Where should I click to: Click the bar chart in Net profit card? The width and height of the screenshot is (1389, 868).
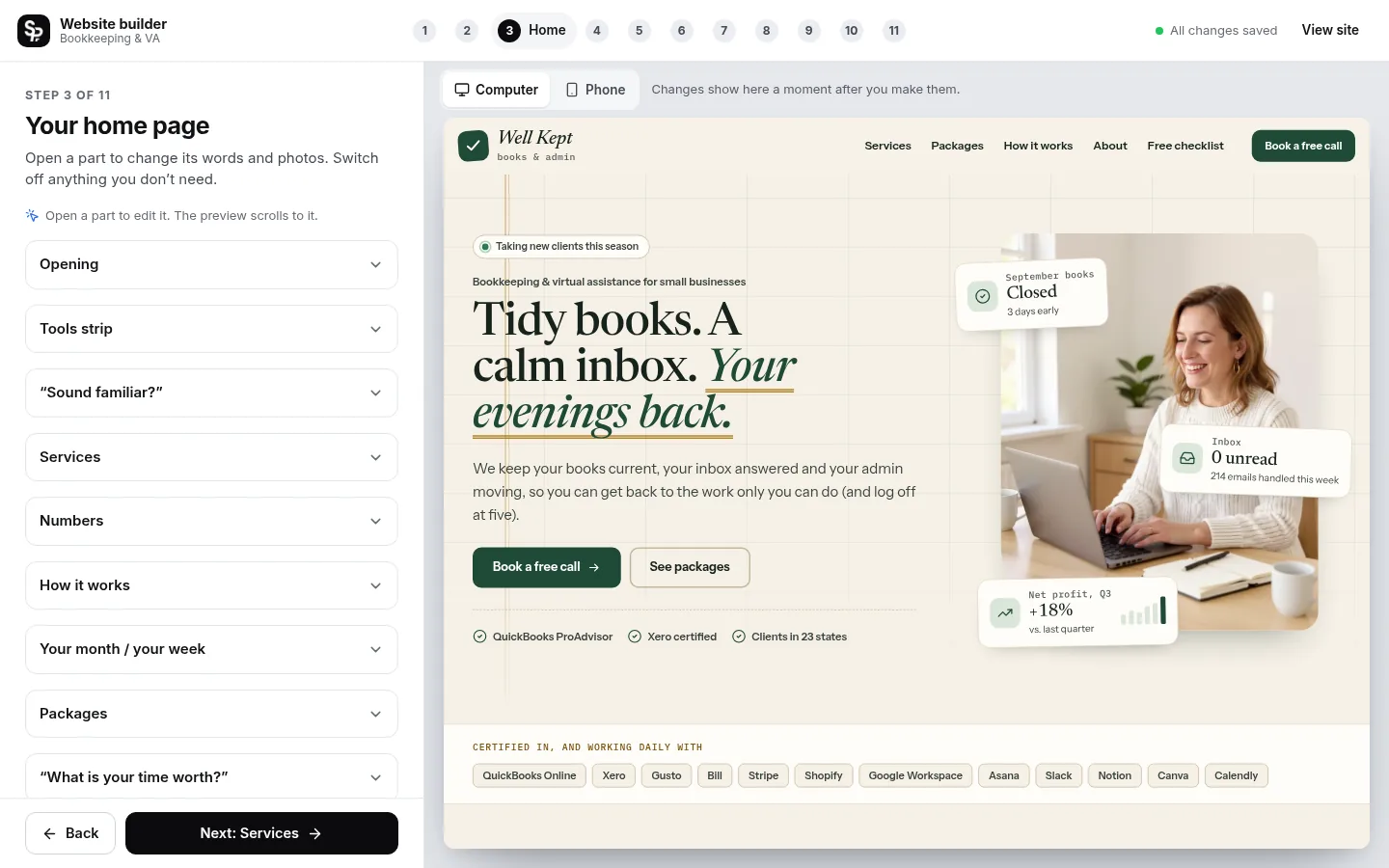[x=1144, y=610]
